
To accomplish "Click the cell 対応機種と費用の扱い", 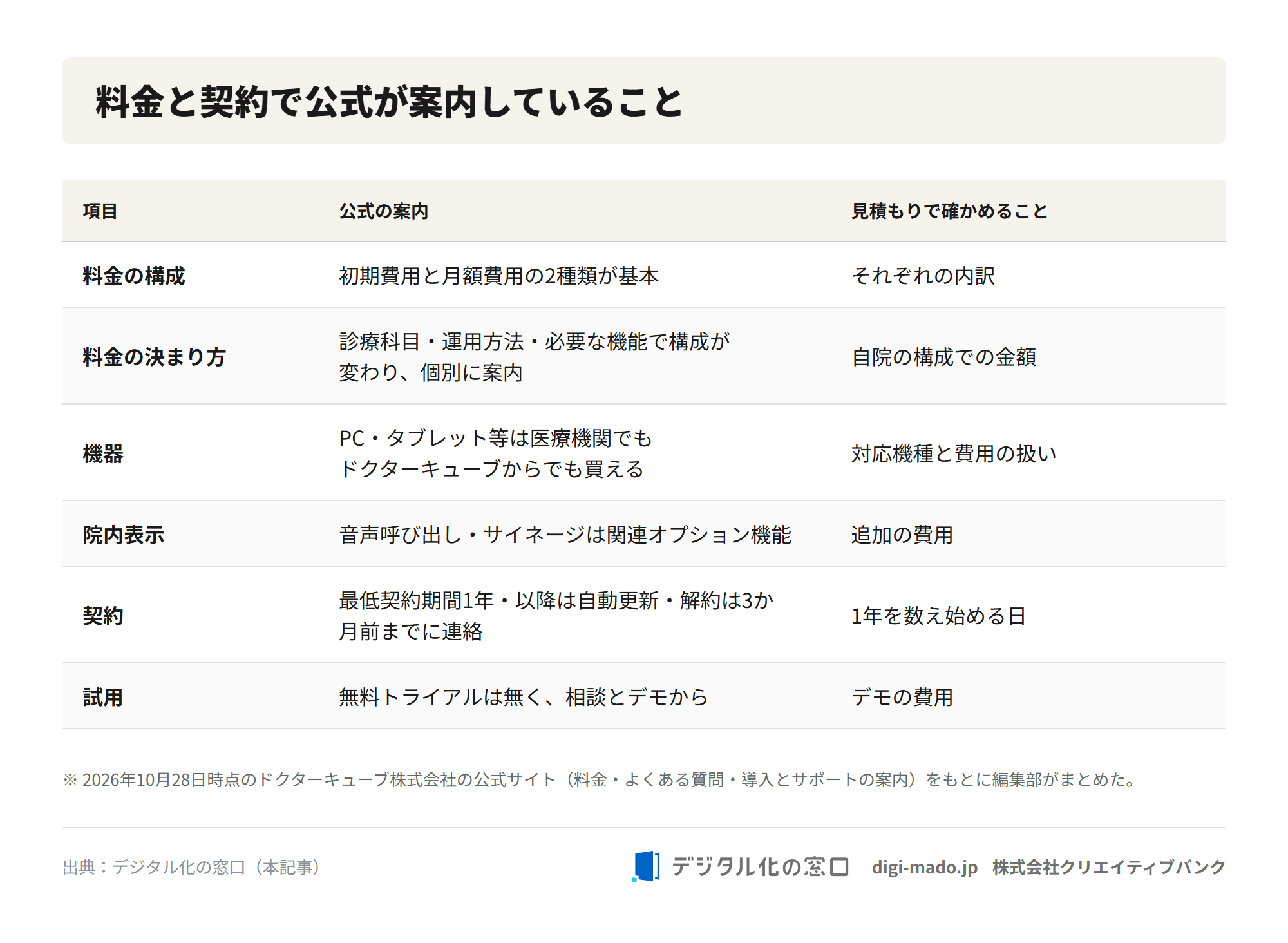I will click(x=954, y=453).
